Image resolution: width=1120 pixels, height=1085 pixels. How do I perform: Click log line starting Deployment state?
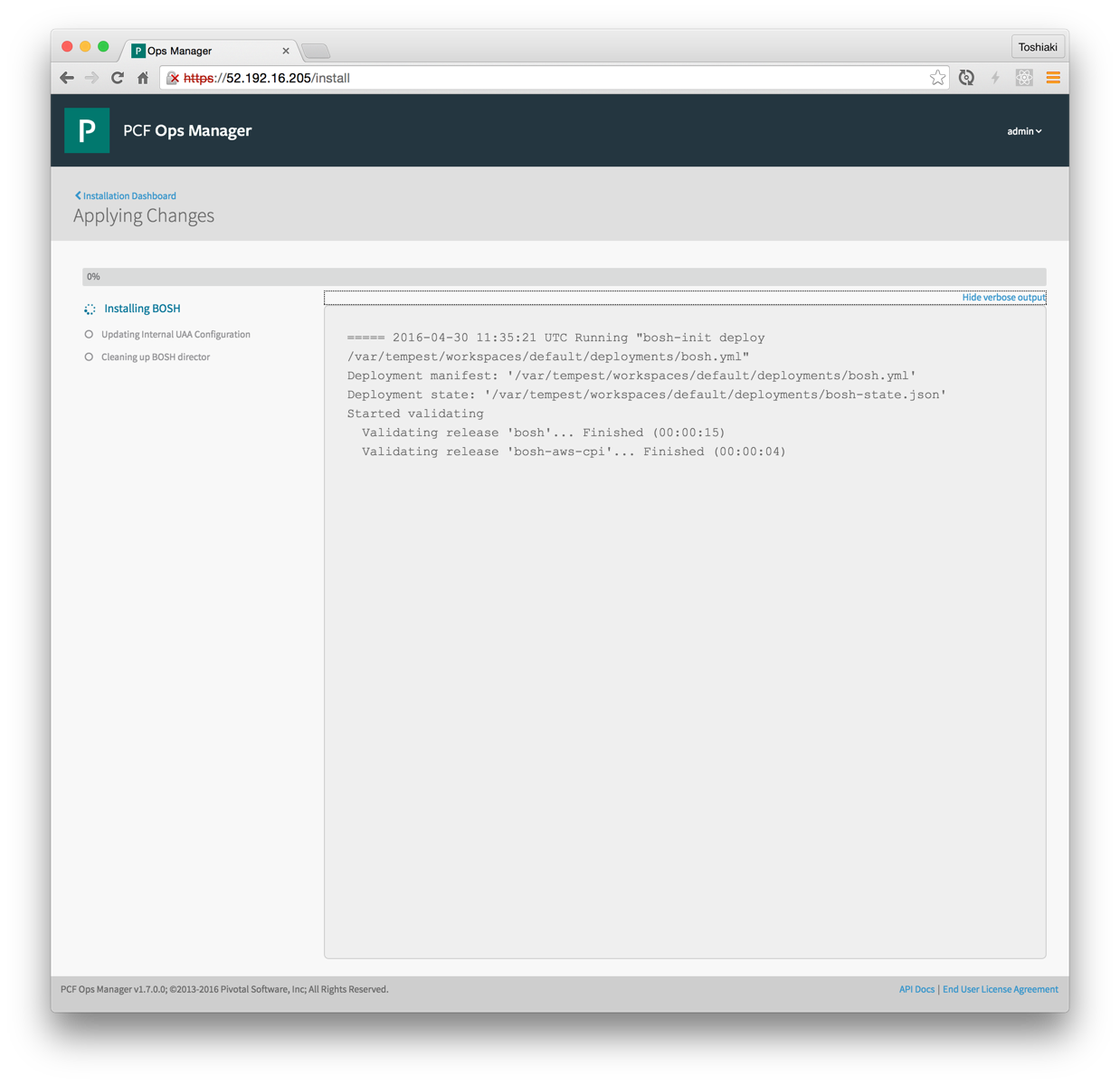click(x=647, y=395)
